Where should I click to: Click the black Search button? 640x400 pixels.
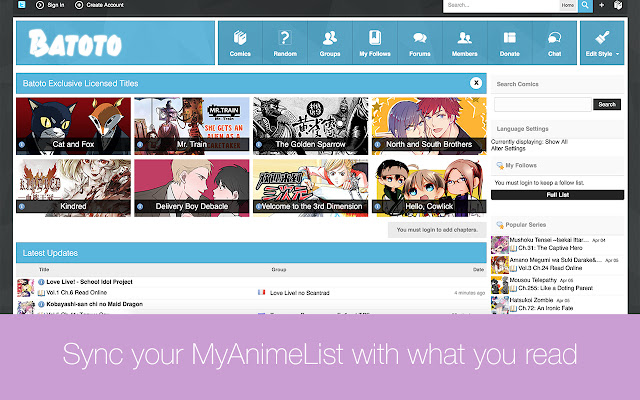607,104
